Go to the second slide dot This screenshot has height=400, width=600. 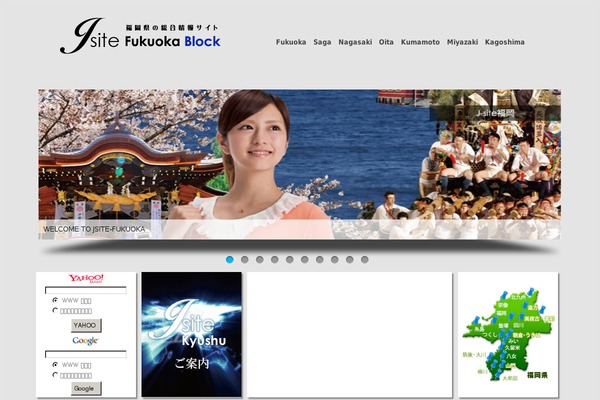click(x=244, y=259)
